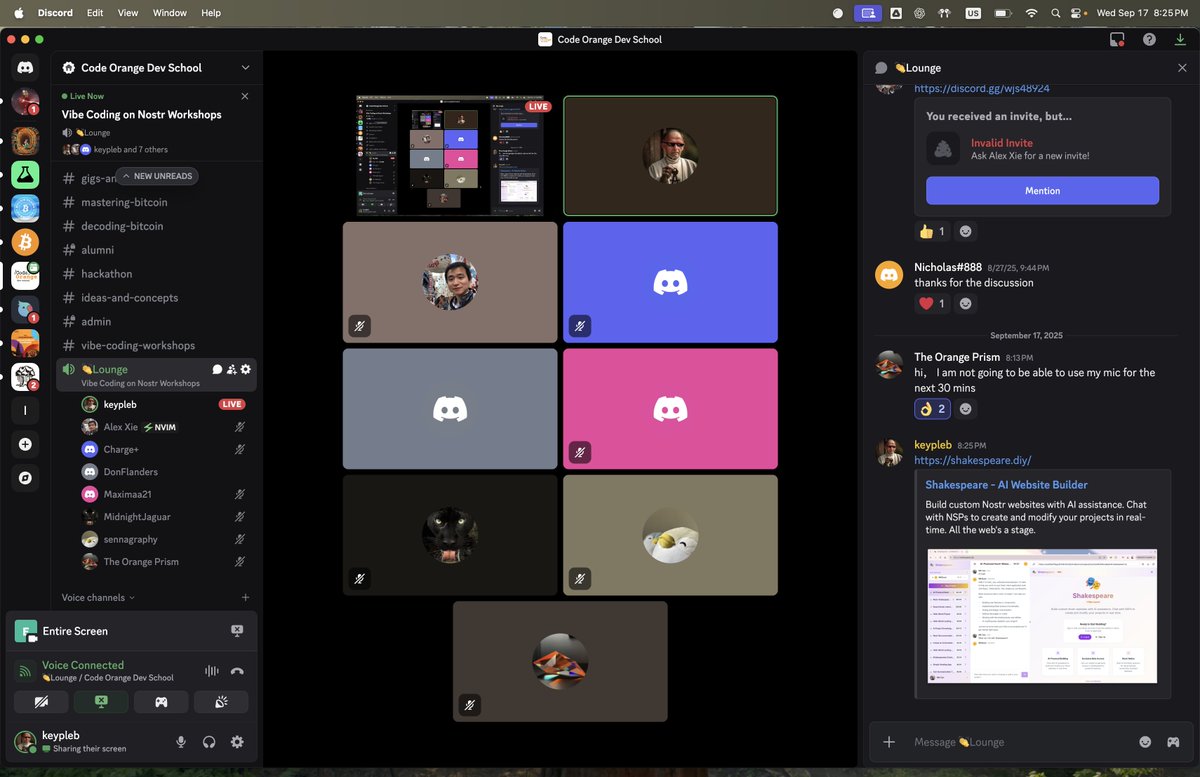Open apps gamepad icon in message box
This screenshot has width=1200, height=777.
point(1173,742)
